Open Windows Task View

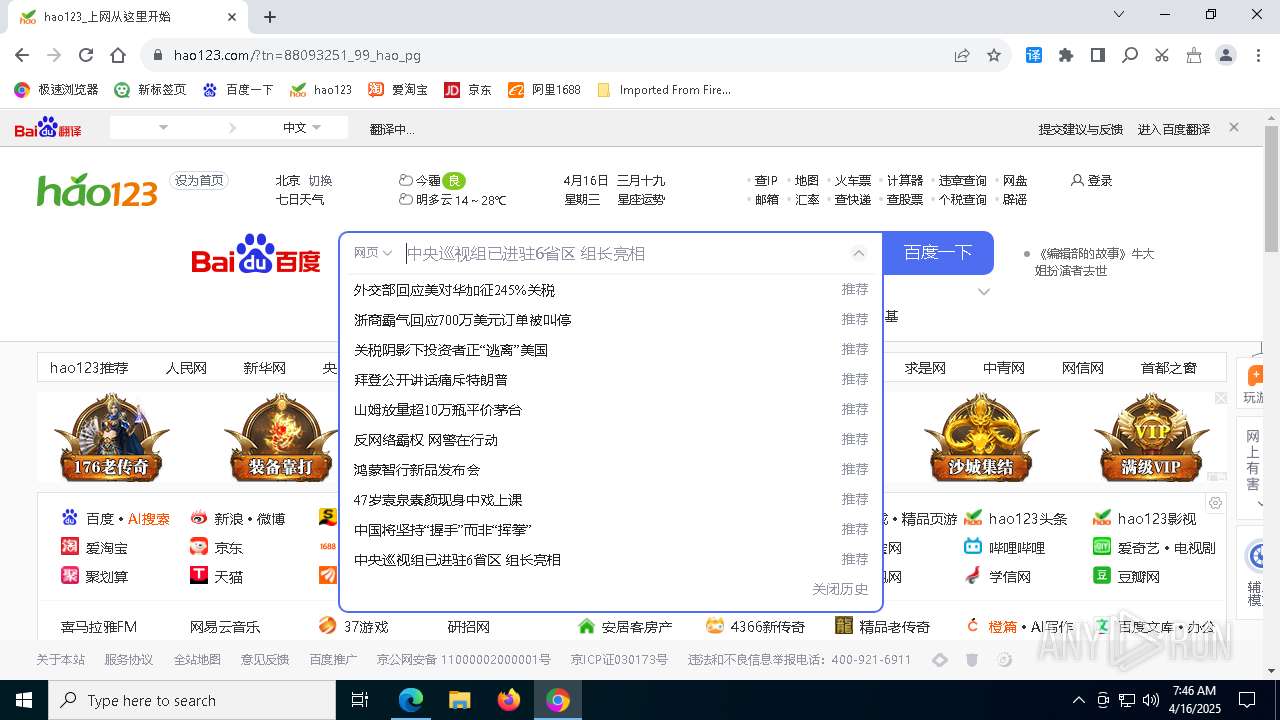(360, 700)
